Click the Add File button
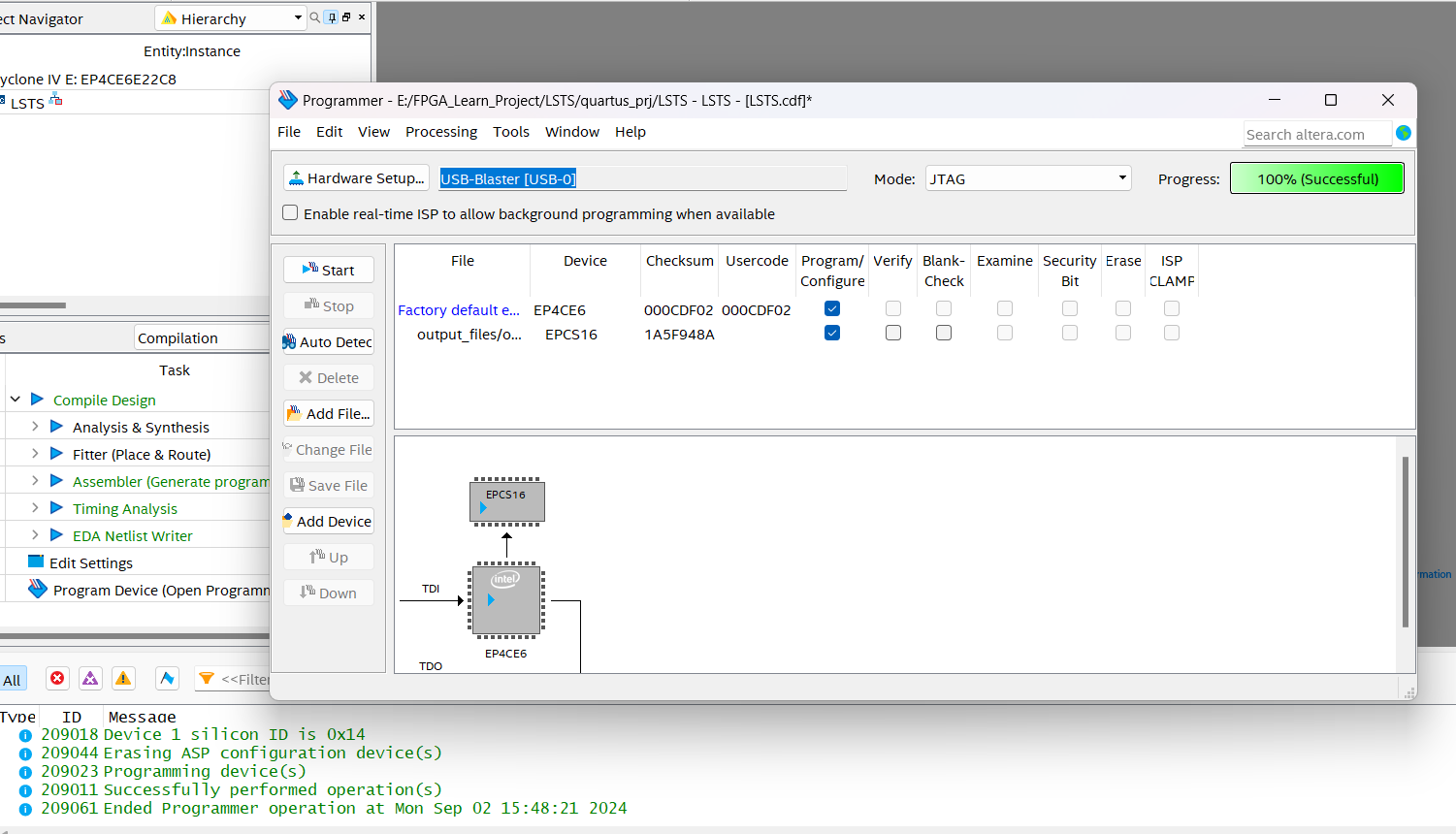The height and width of the screenshot is (834, 1456). 329,413
